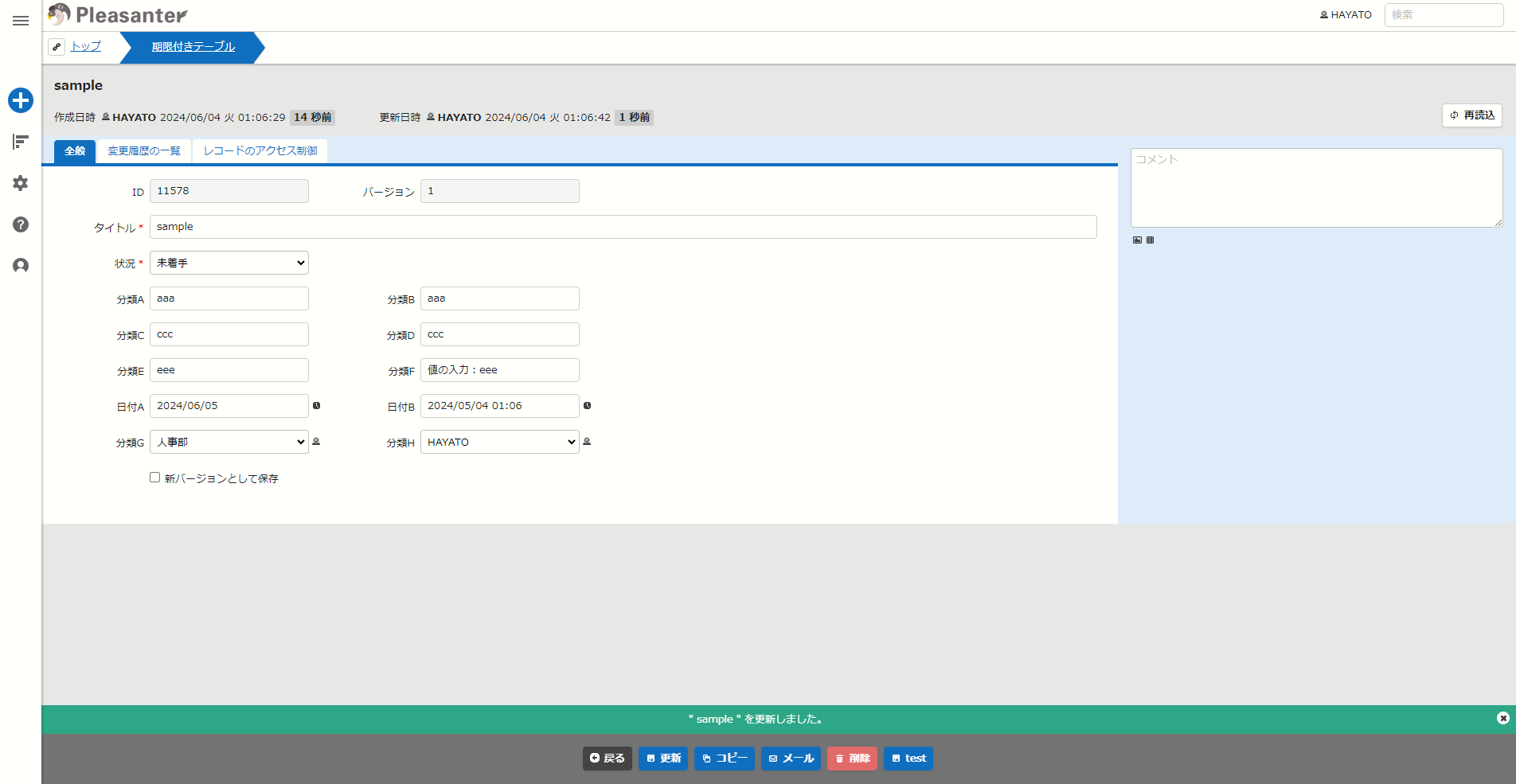Open the view mode sidebar icon
This screenshot has height=784, width=1516.
click(21, 142)
